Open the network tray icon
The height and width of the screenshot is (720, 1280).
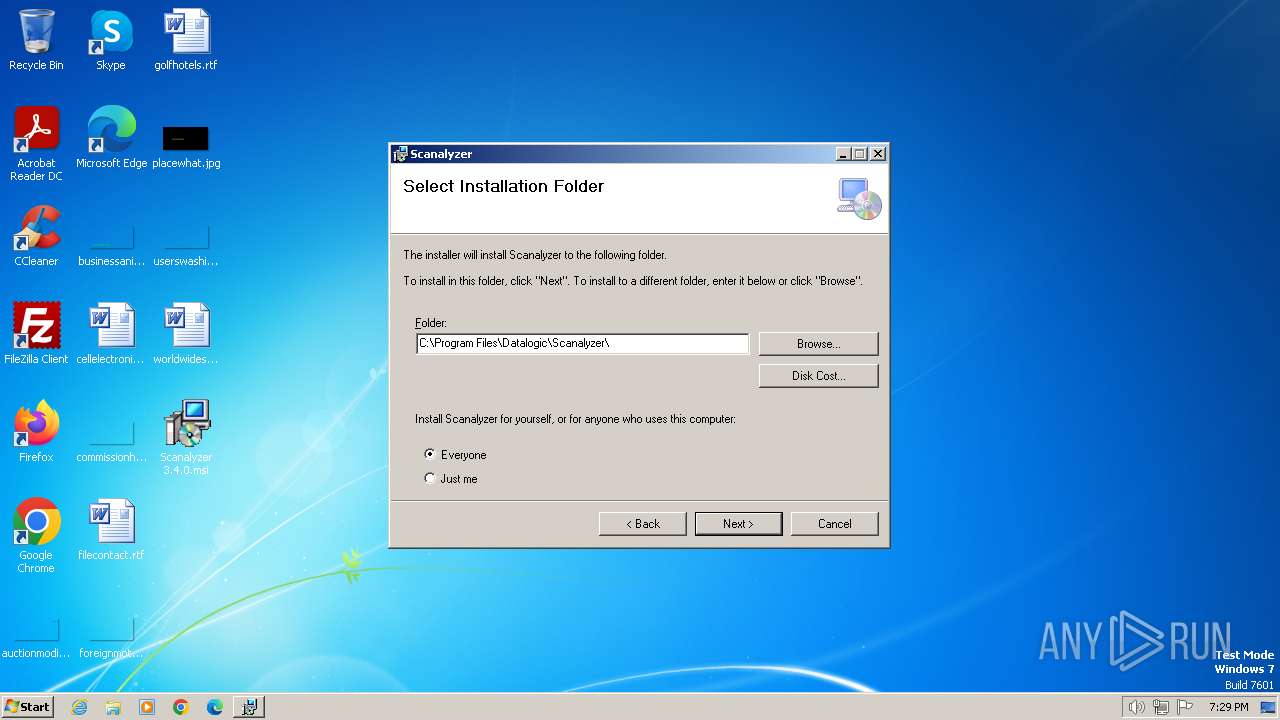pos(1161,707)
